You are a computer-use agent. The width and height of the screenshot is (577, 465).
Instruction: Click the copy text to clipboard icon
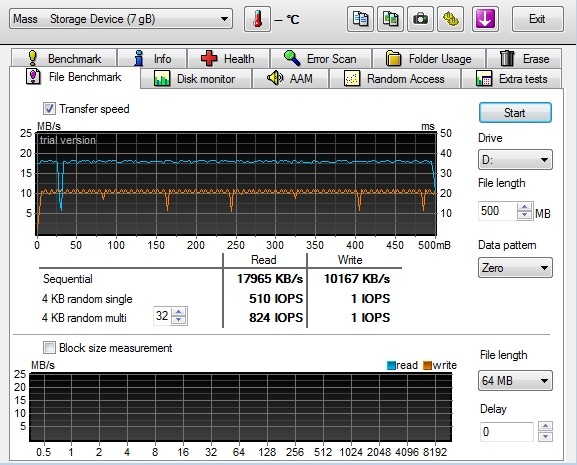click(360, 19)
